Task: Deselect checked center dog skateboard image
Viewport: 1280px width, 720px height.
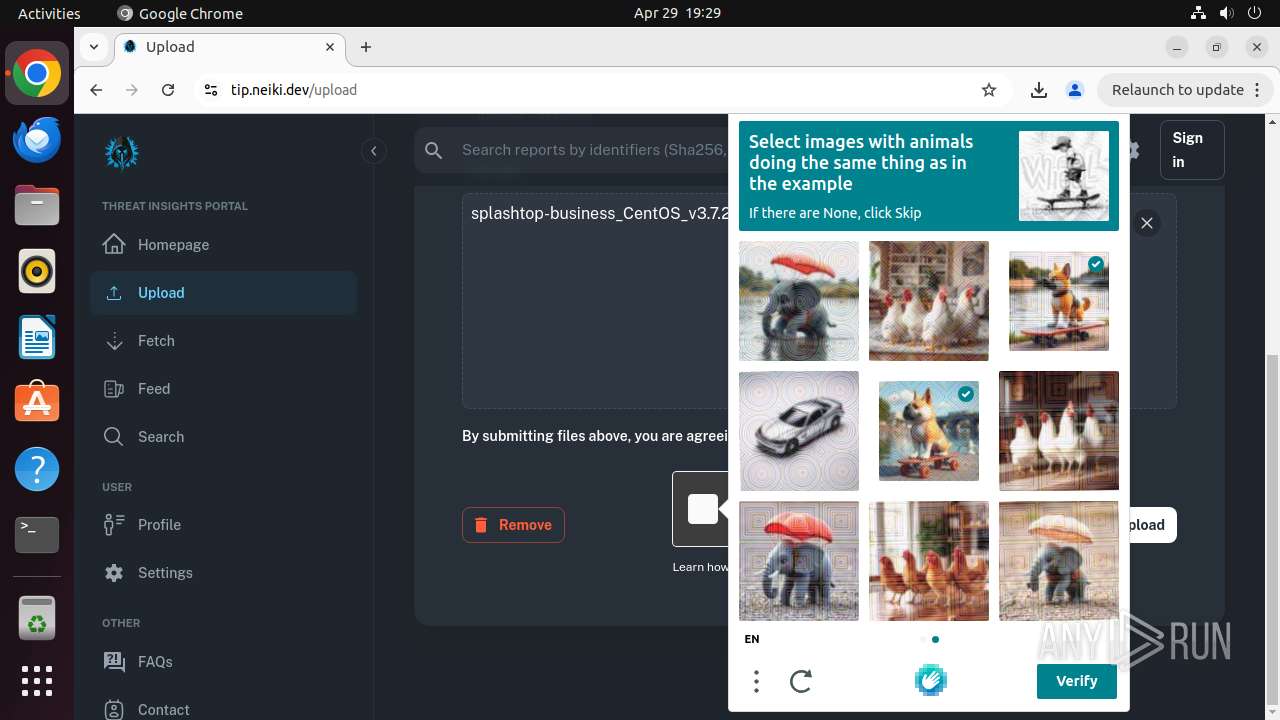Action: click(x=929, y=431)
